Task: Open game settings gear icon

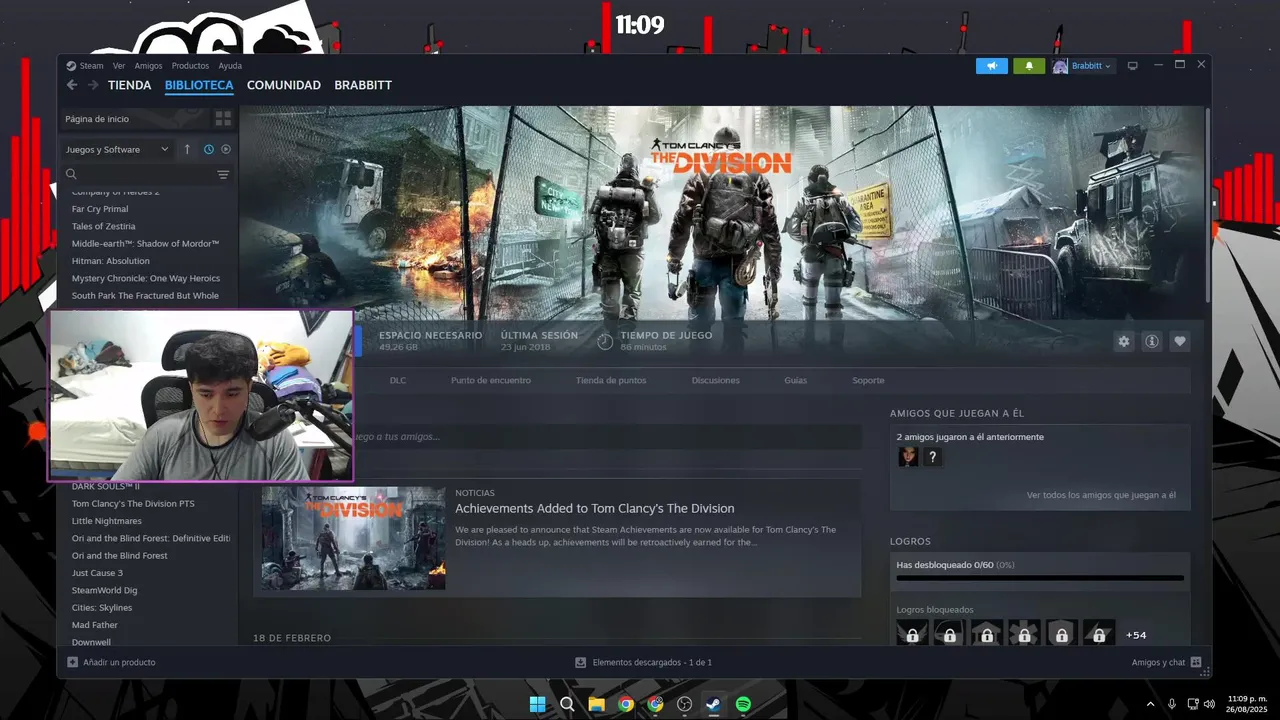Action: click(x=1124, y=341)
